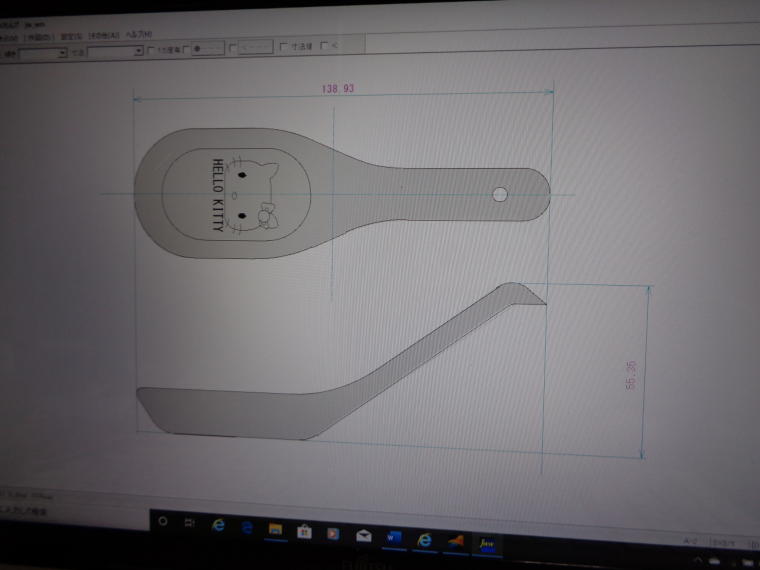
Task: Switch to Word from the taskbar
Action: click(394, 538)
